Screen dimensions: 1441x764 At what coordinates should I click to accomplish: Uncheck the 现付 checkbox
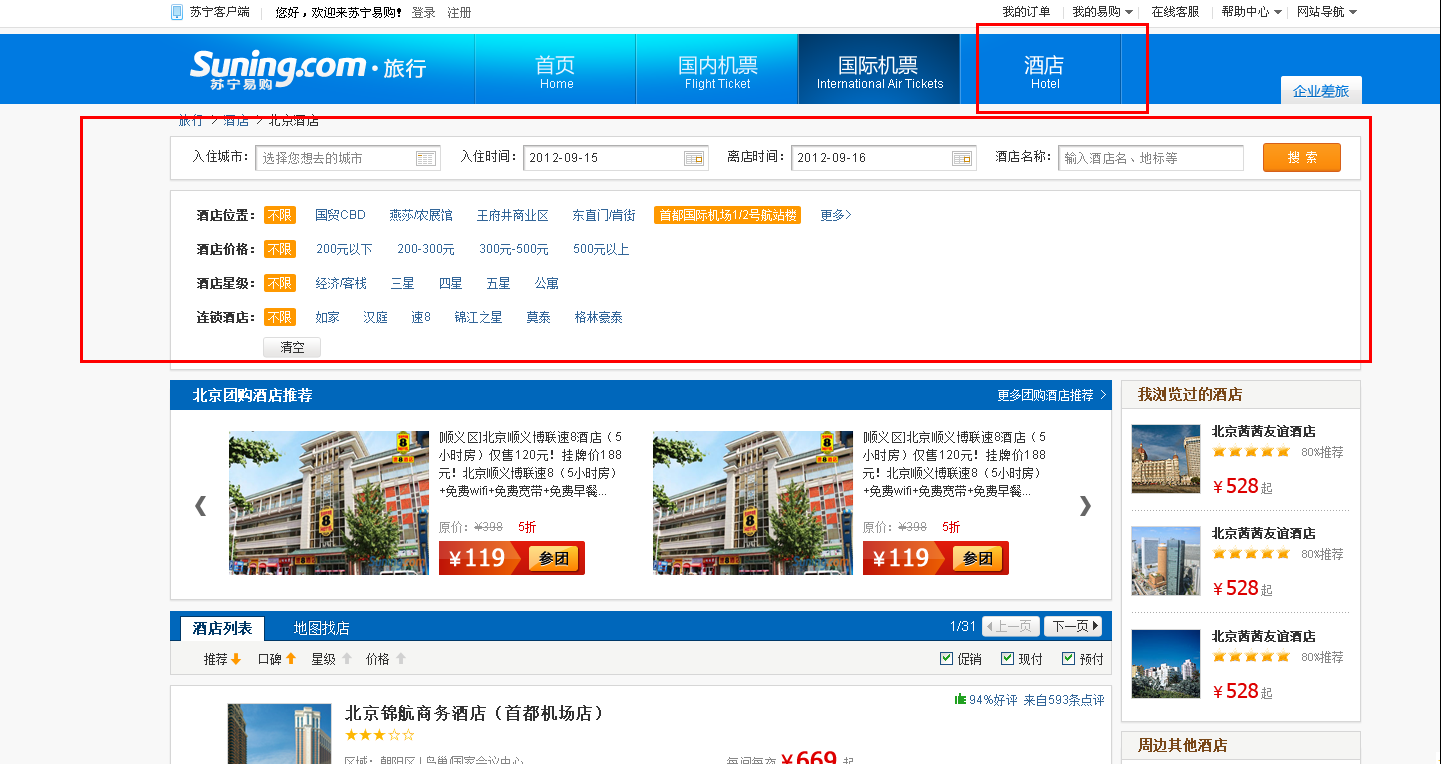click(x=1008, y=658)
